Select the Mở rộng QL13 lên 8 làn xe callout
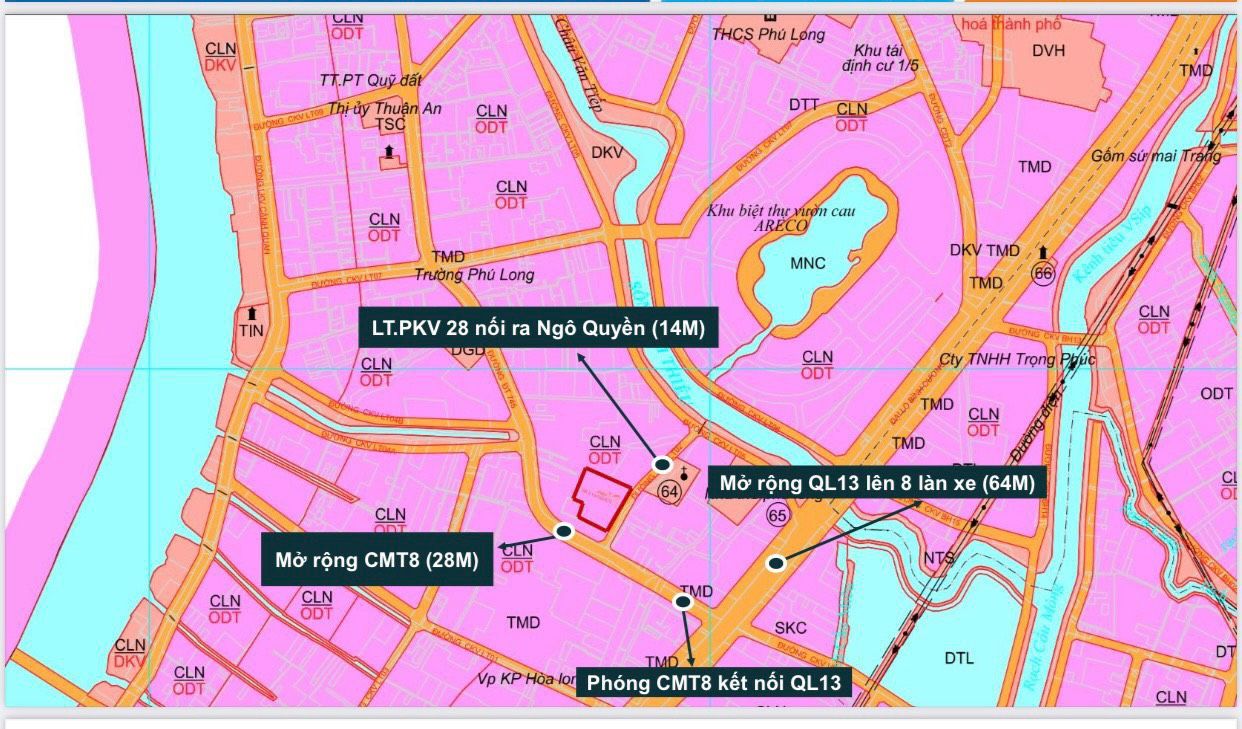Screen dimensions: 1242x729 click(x=877, y=484)
